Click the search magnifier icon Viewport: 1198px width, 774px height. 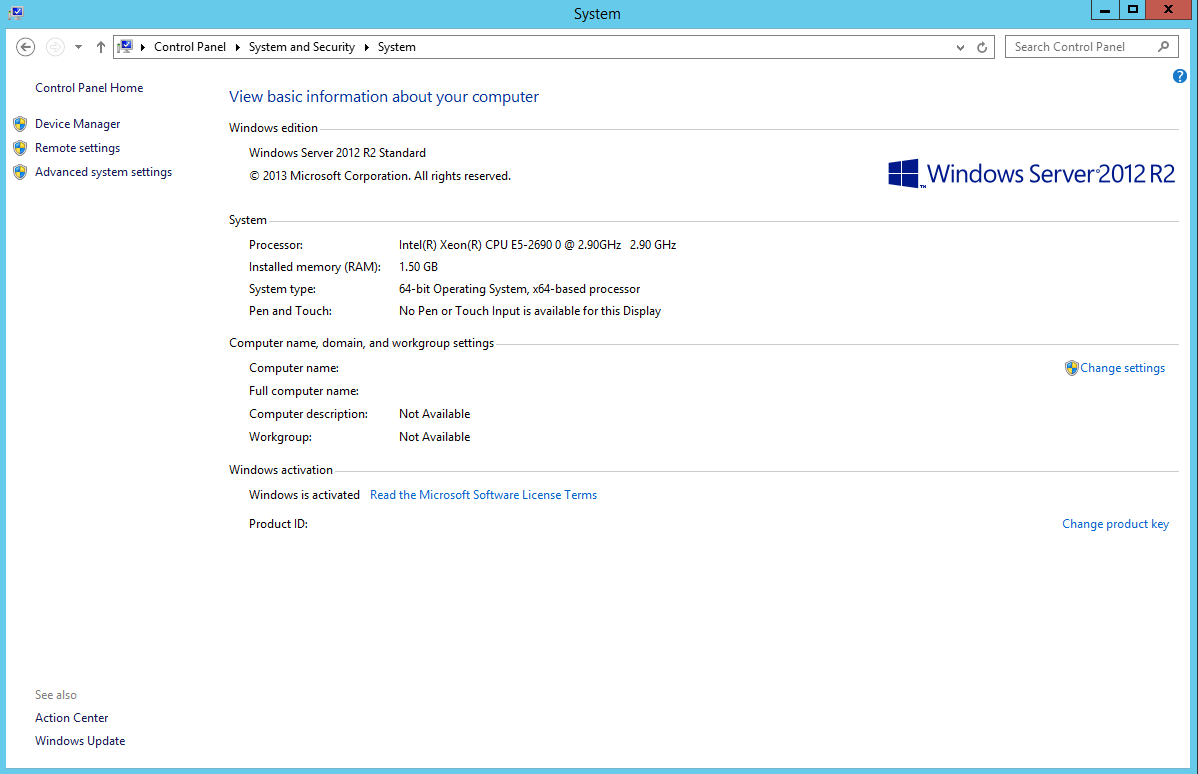pos(1164,47)
